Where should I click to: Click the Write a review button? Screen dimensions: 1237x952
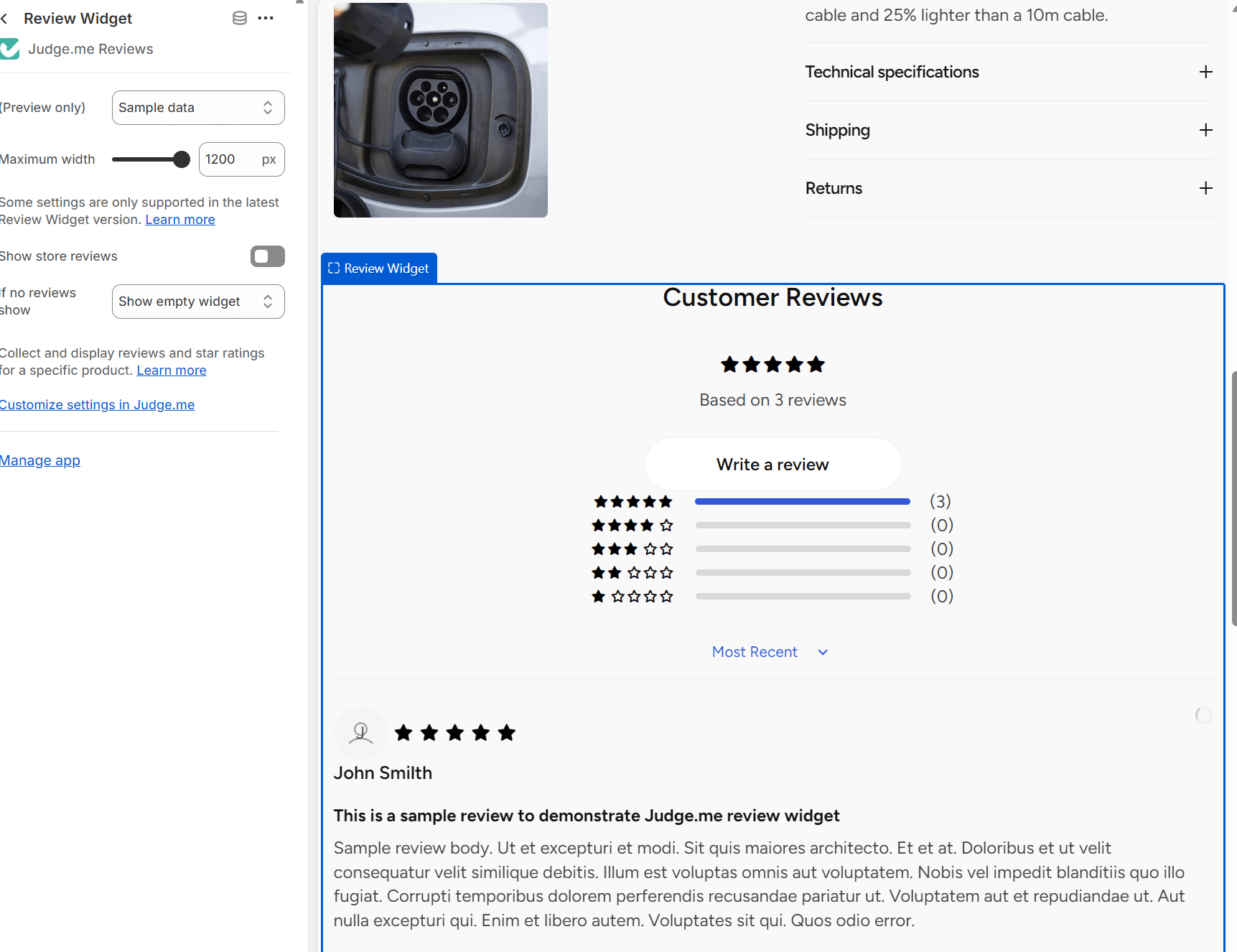point(772,464)
